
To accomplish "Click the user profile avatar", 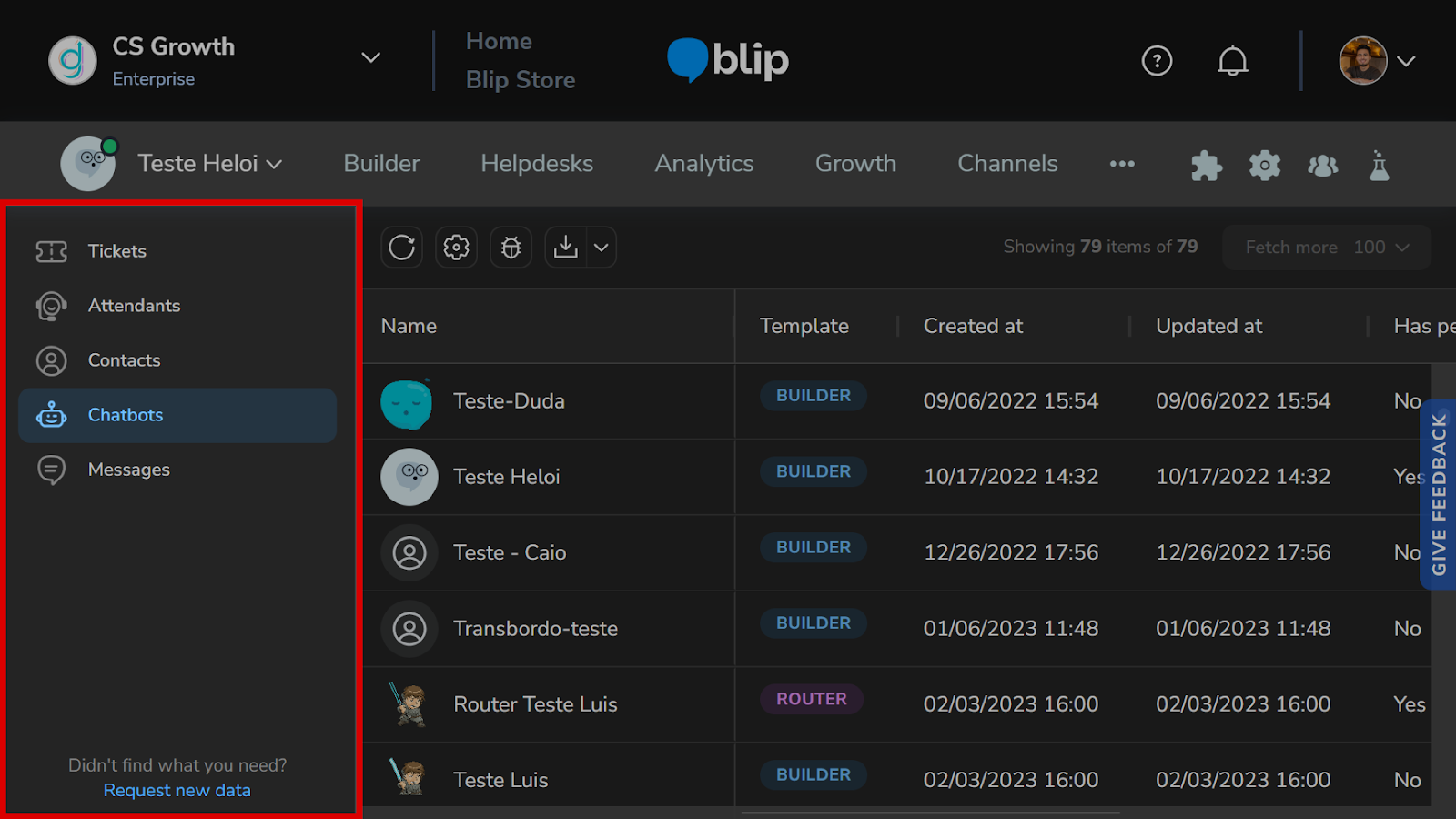I will pos(1362,61).
